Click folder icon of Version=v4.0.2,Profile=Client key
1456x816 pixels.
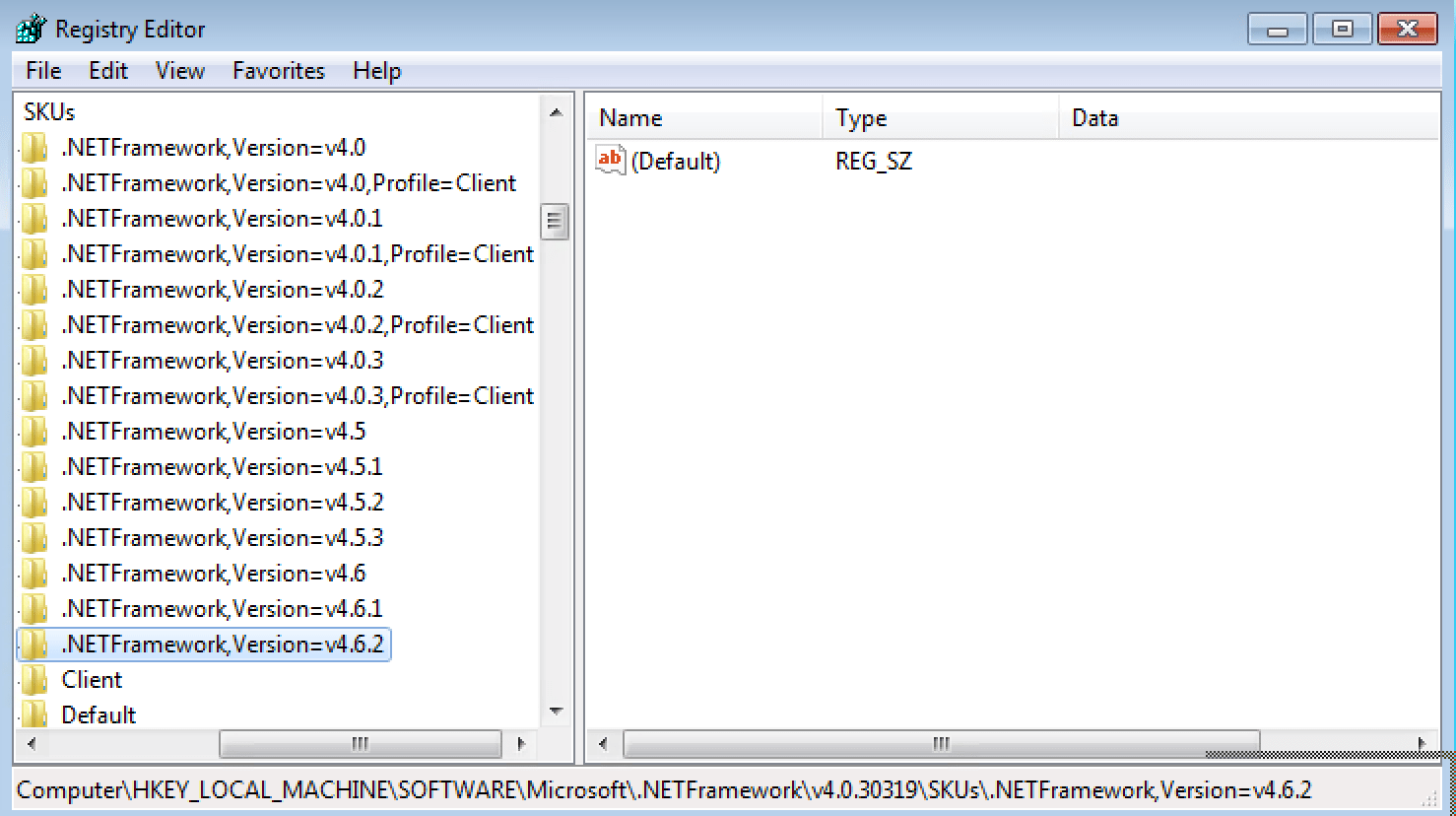(x=33, y=325)
